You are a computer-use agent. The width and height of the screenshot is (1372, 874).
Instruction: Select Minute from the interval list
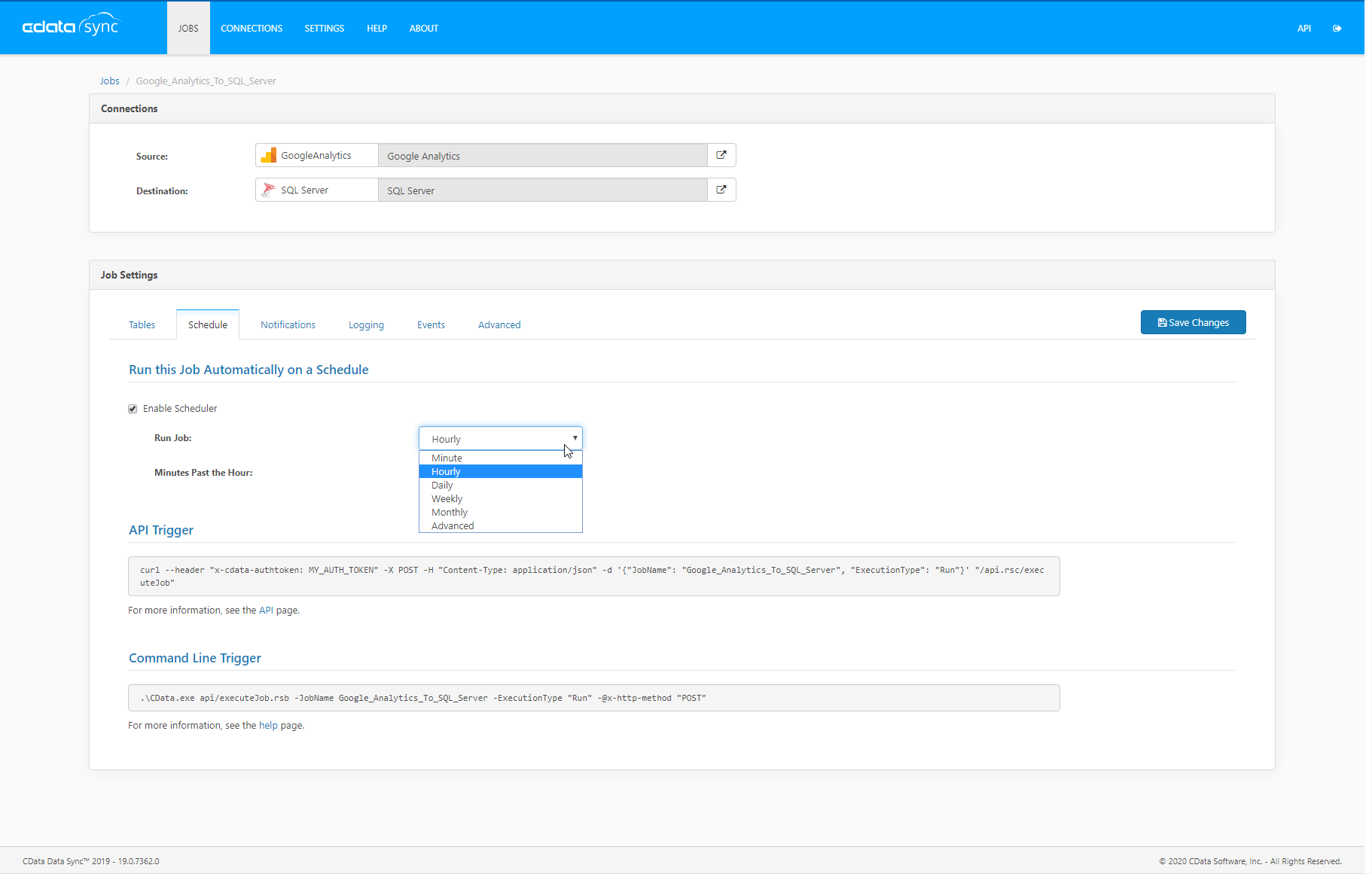(x=447, y=458)
